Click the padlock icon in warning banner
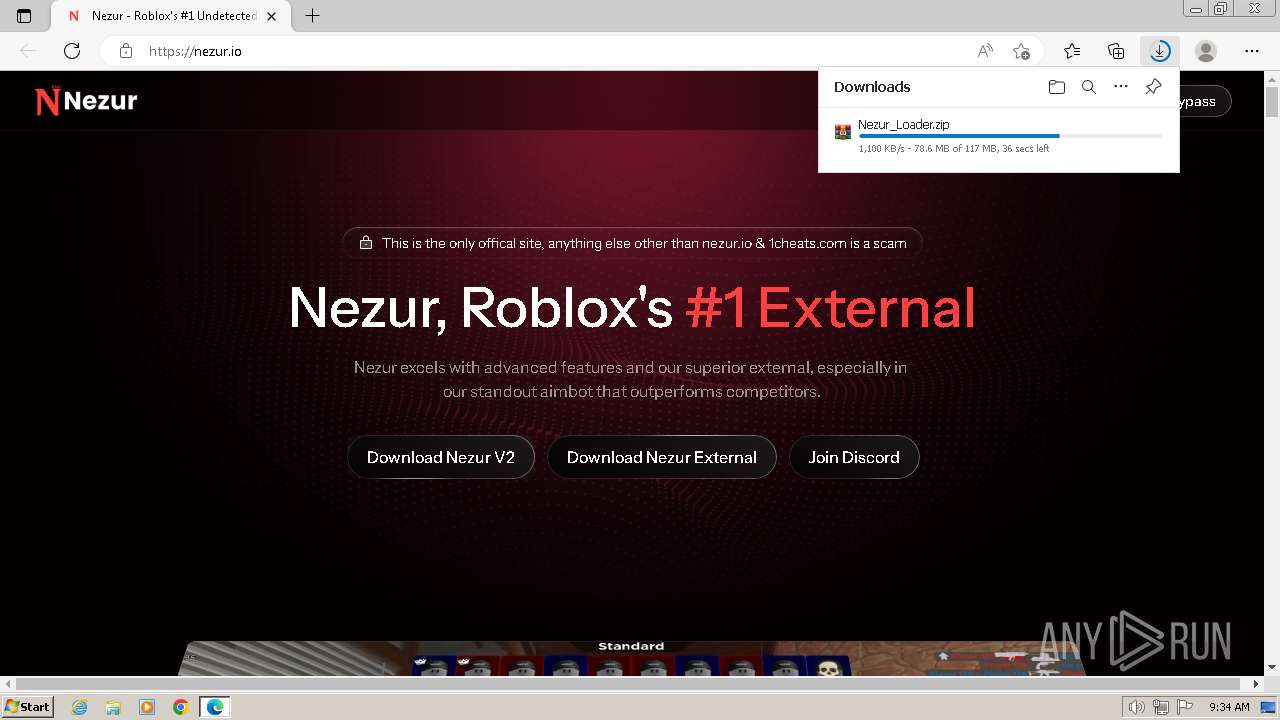Image resolution: width=1280 pixels, height=720 pixels. coord(366,243)
